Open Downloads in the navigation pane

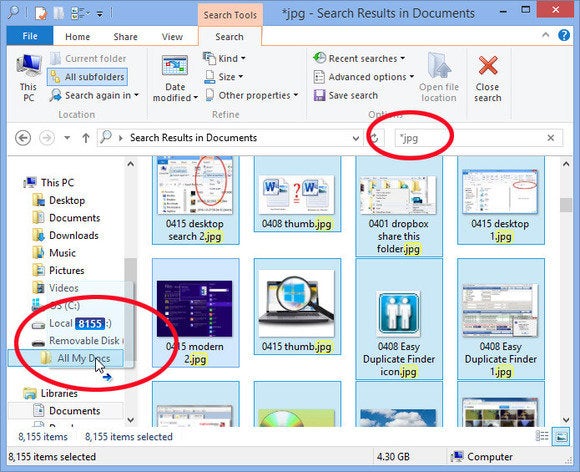pos(65,235)
